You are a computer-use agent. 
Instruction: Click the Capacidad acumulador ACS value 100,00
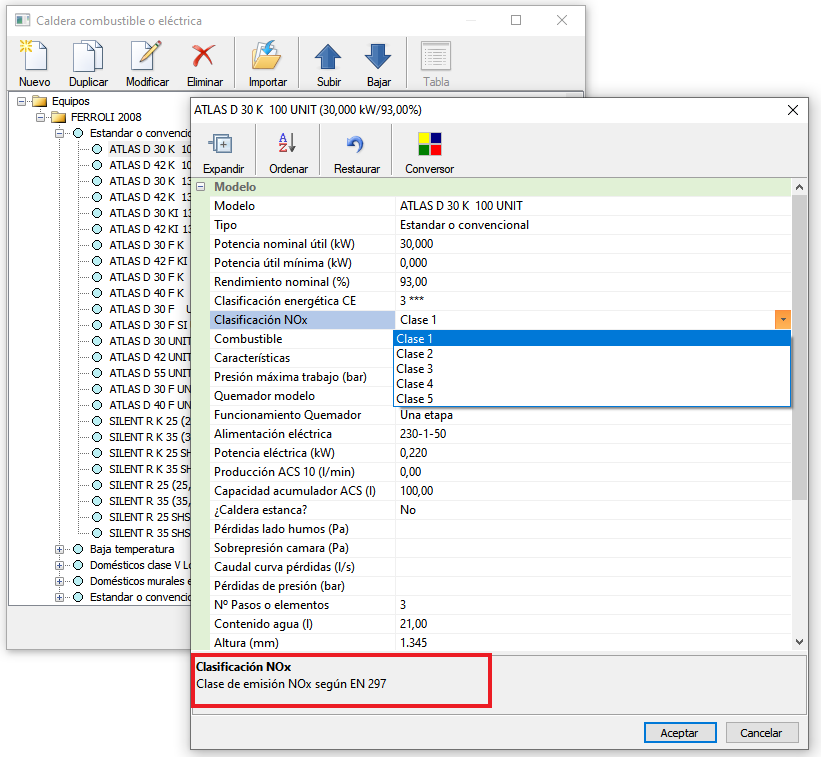(417, 491)
